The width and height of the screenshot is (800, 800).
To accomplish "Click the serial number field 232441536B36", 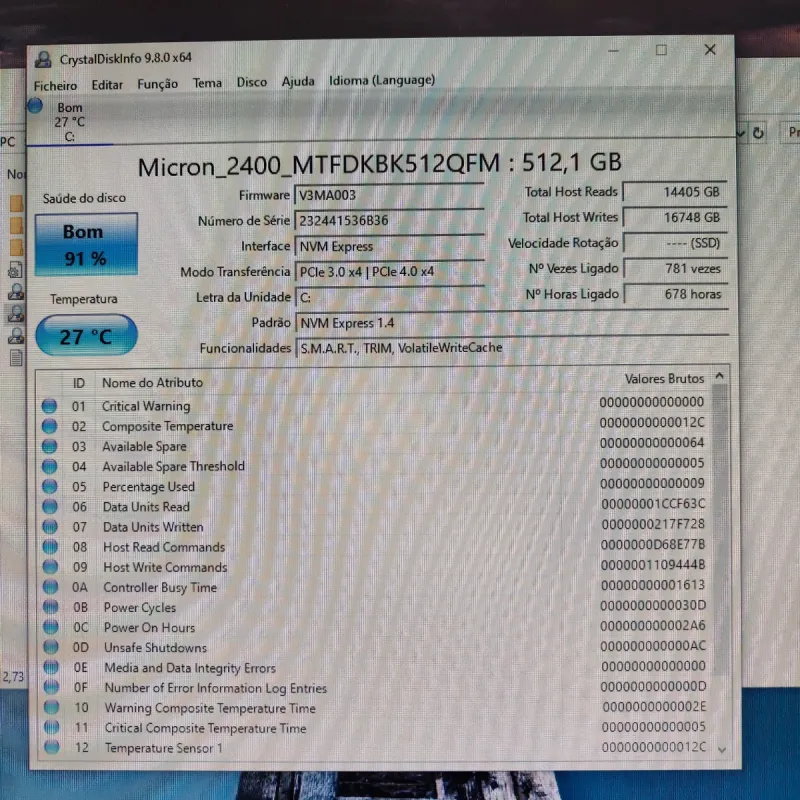I will 389,220.
